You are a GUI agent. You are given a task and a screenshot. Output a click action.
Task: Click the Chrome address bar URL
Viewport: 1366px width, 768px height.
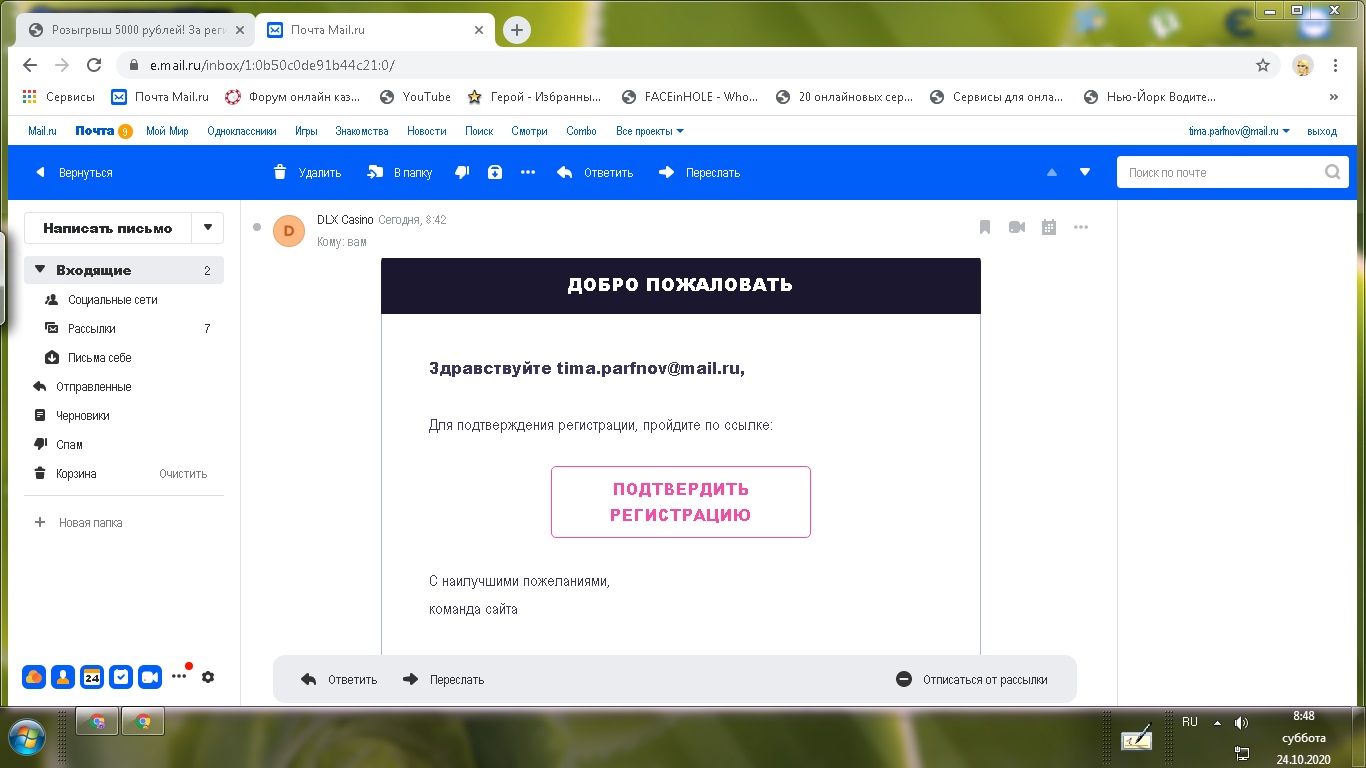tap(272, 65)
